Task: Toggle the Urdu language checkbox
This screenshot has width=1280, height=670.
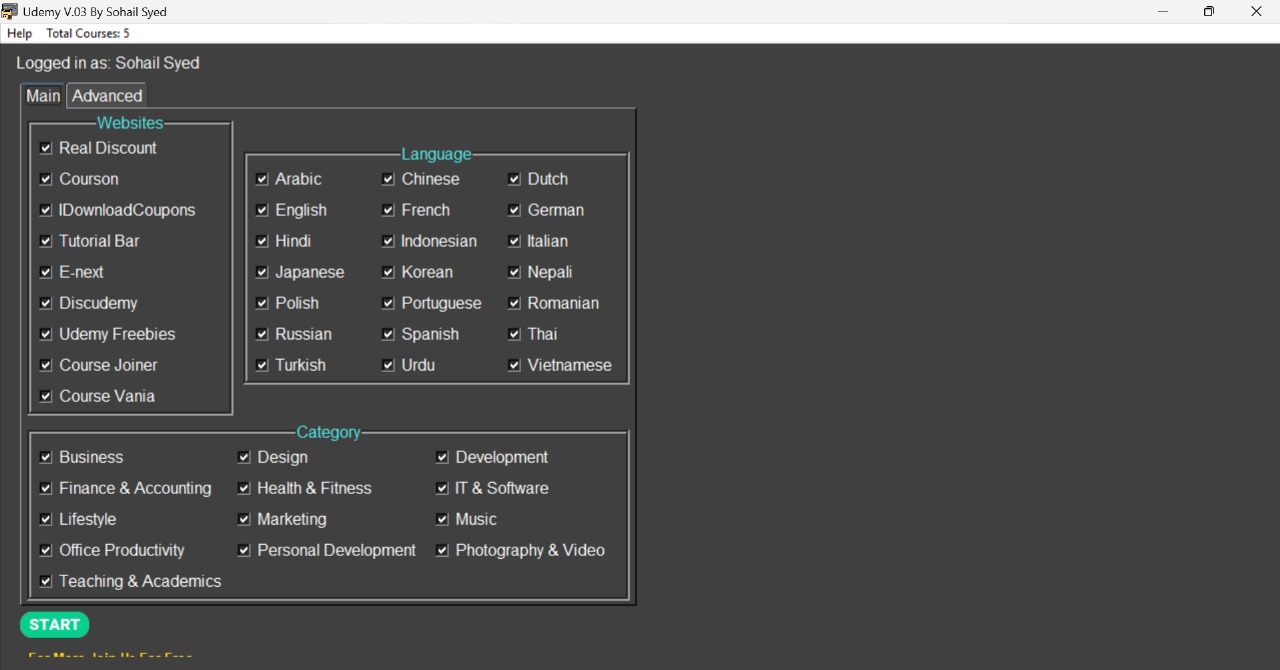Action: pyautogui.click(x=388, y=365)
